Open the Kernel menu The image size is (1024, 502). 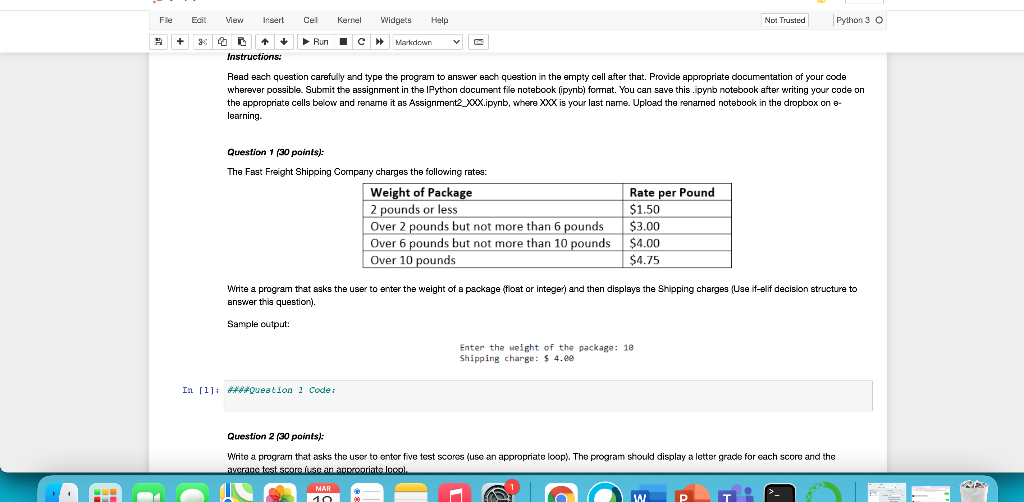pos(349,20)
